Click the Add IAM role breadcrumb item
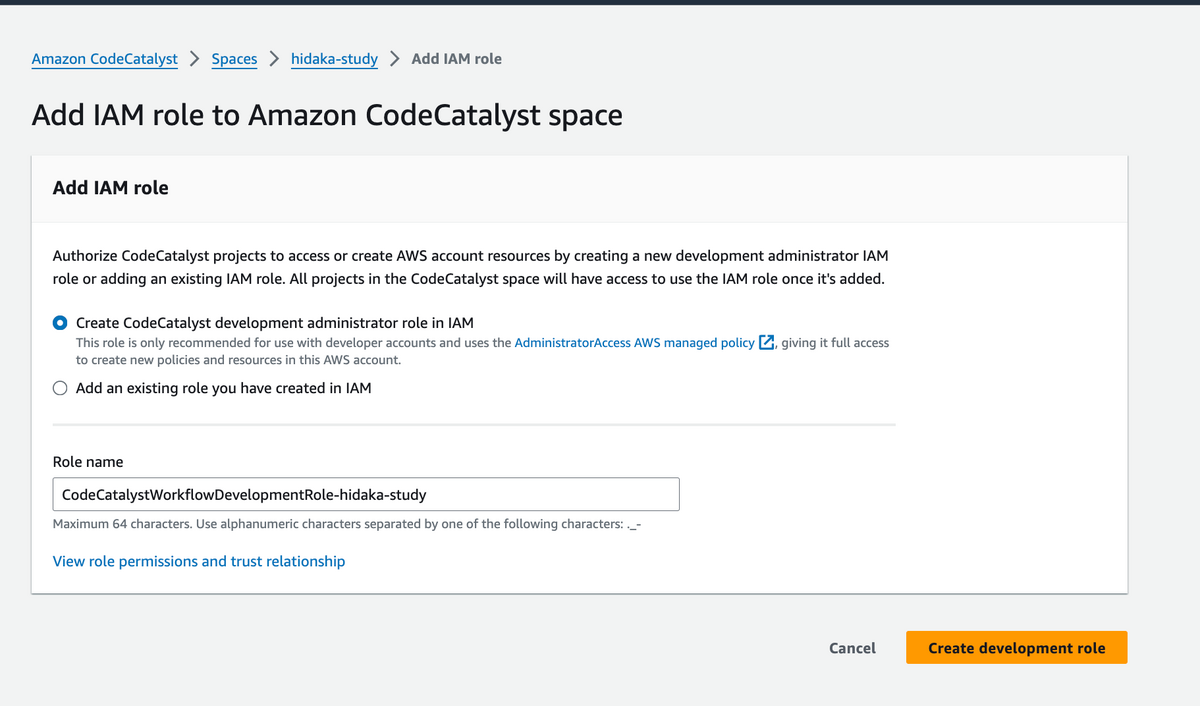Screen dimensions: 1200x706 pyautogui.click(x=457, y=59)
